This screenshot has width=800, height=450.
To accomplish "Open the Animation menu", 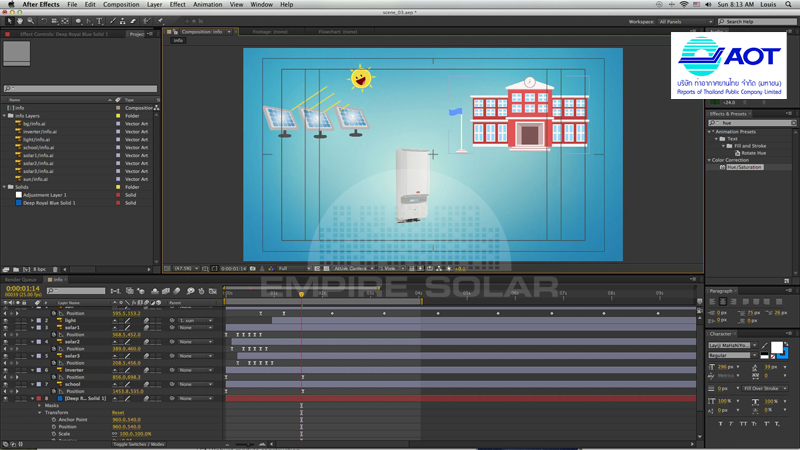I will 207,4.
